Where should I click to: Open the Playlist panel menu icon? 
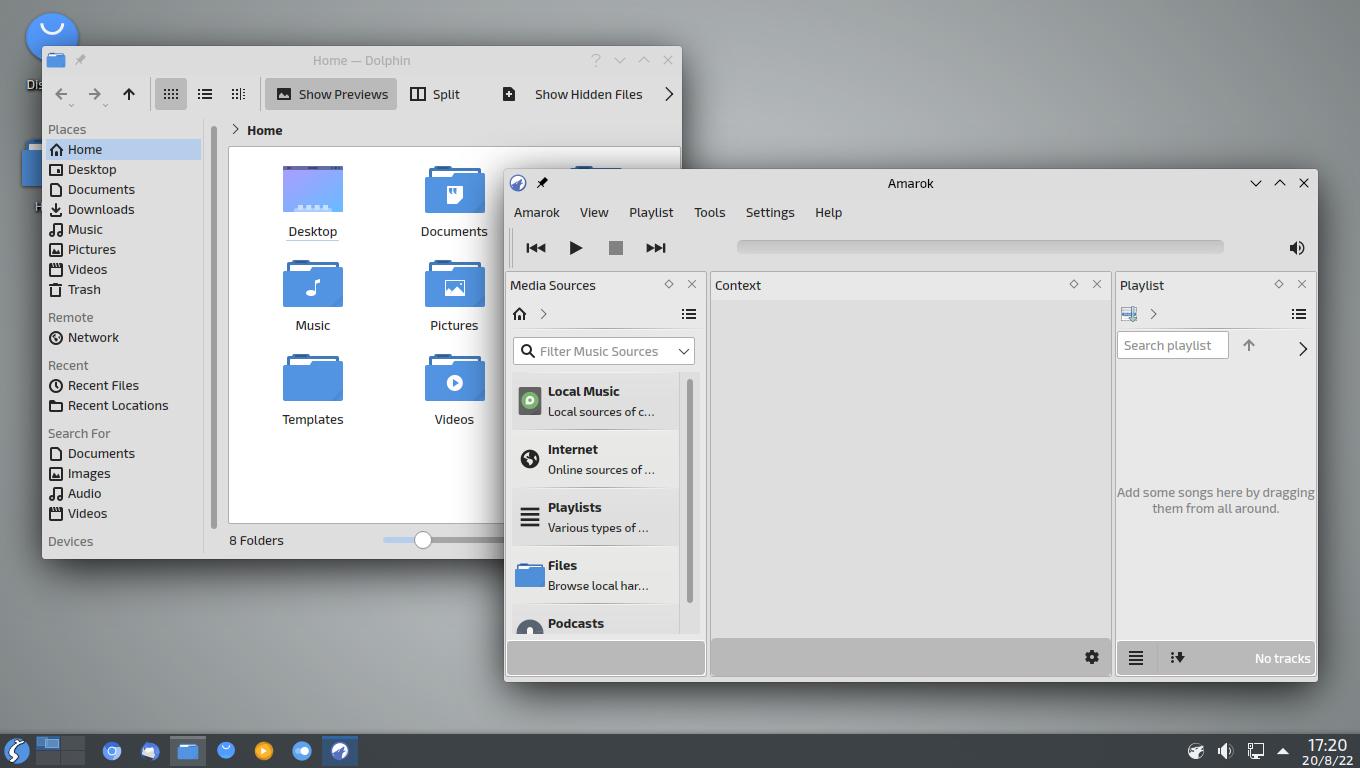1299,314
